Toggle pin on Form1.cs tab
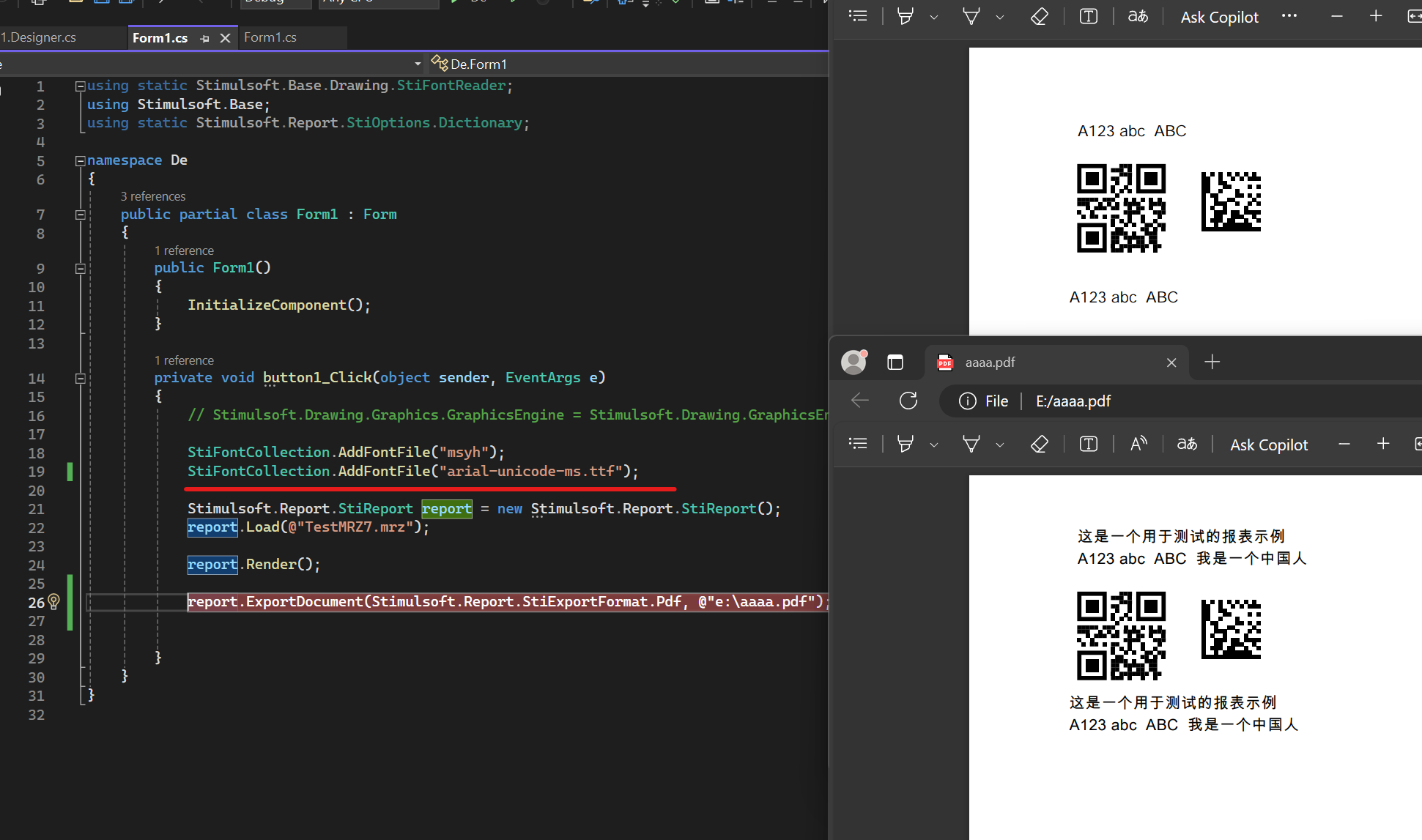Viewport: 1422px width, 840px height. [x=204, y=38]
